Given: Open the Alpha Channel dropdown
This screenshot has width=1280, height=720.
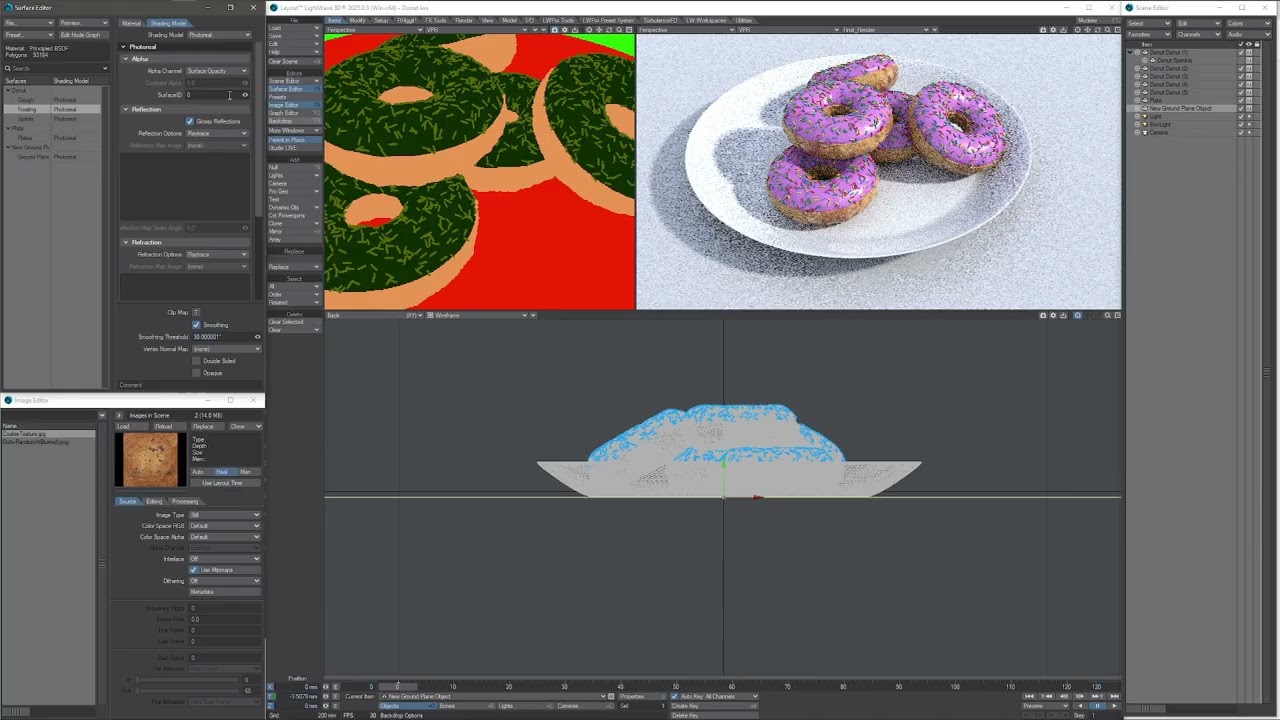Looking at the screenshot, I should (x=217, y=71).
